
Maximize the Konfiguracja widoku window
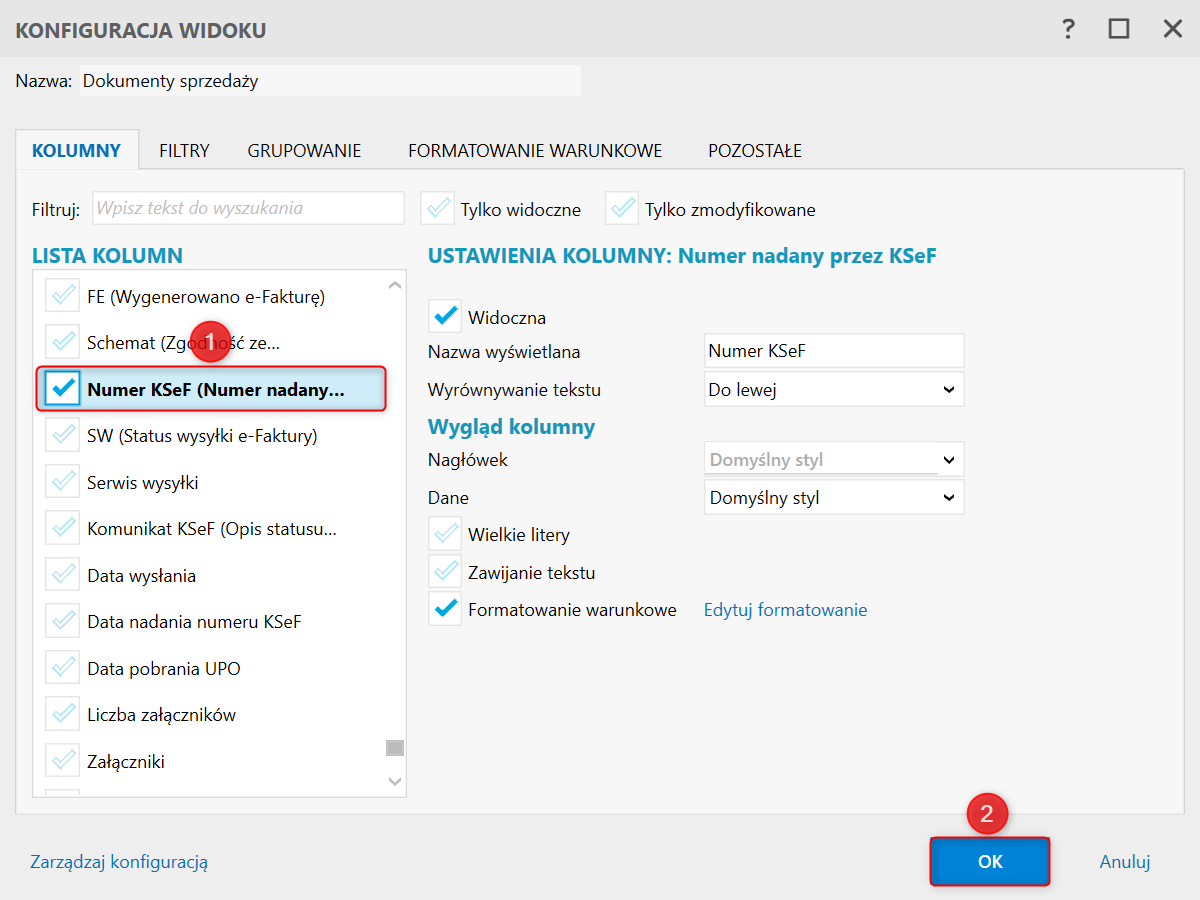1119,29
